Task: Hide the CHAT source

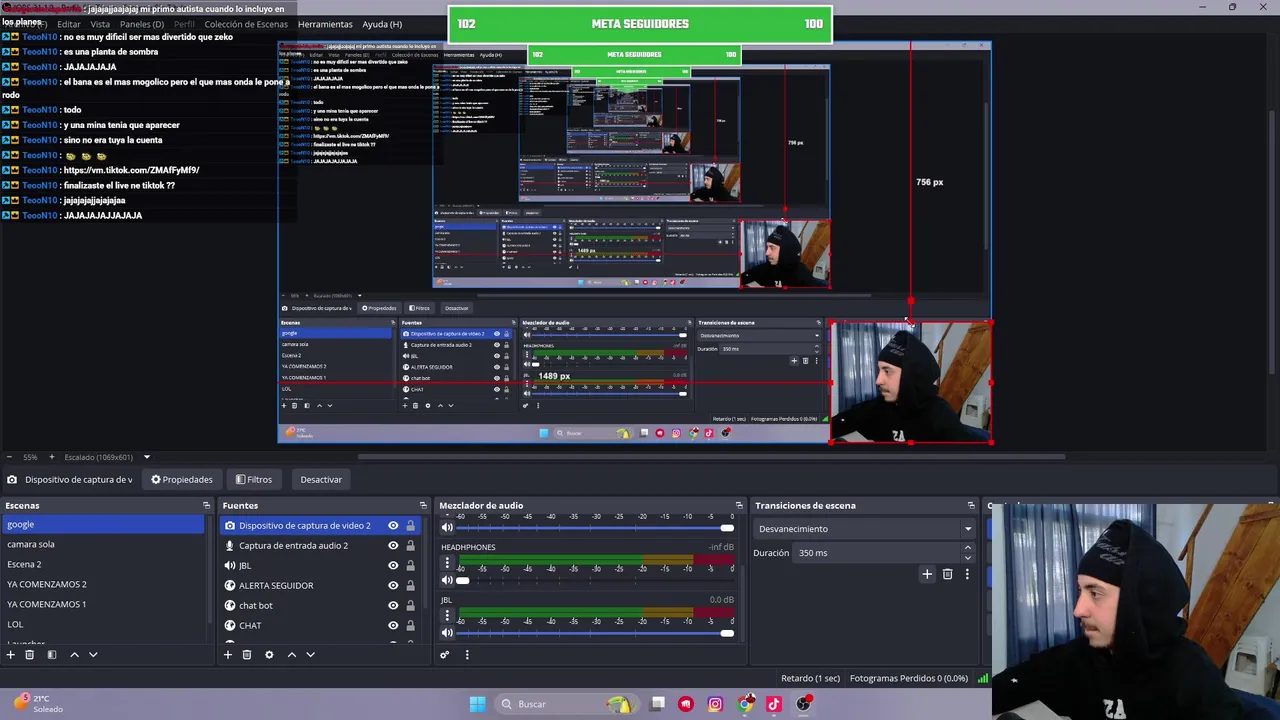Action: (x=393, y=625)
